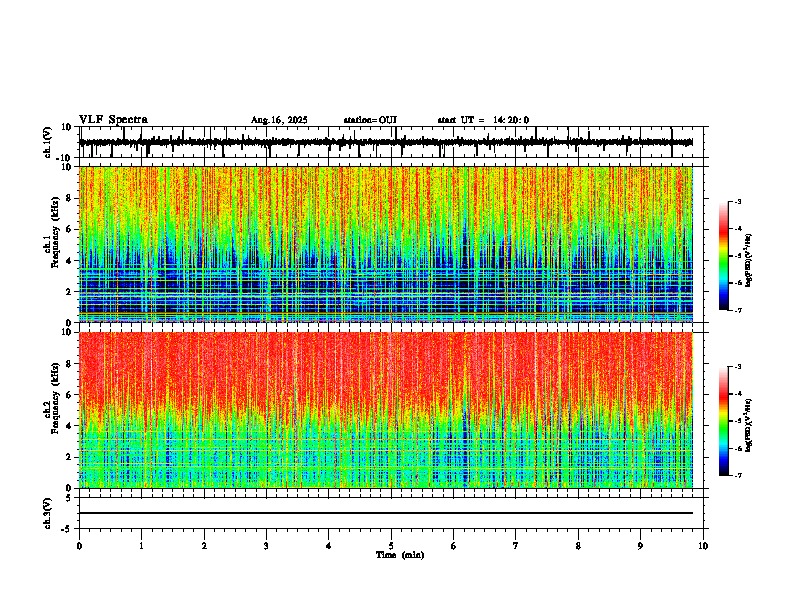Click the ch.1 waveform amplitude trace
Screen dimensions: 792x612
pos(386,142)
